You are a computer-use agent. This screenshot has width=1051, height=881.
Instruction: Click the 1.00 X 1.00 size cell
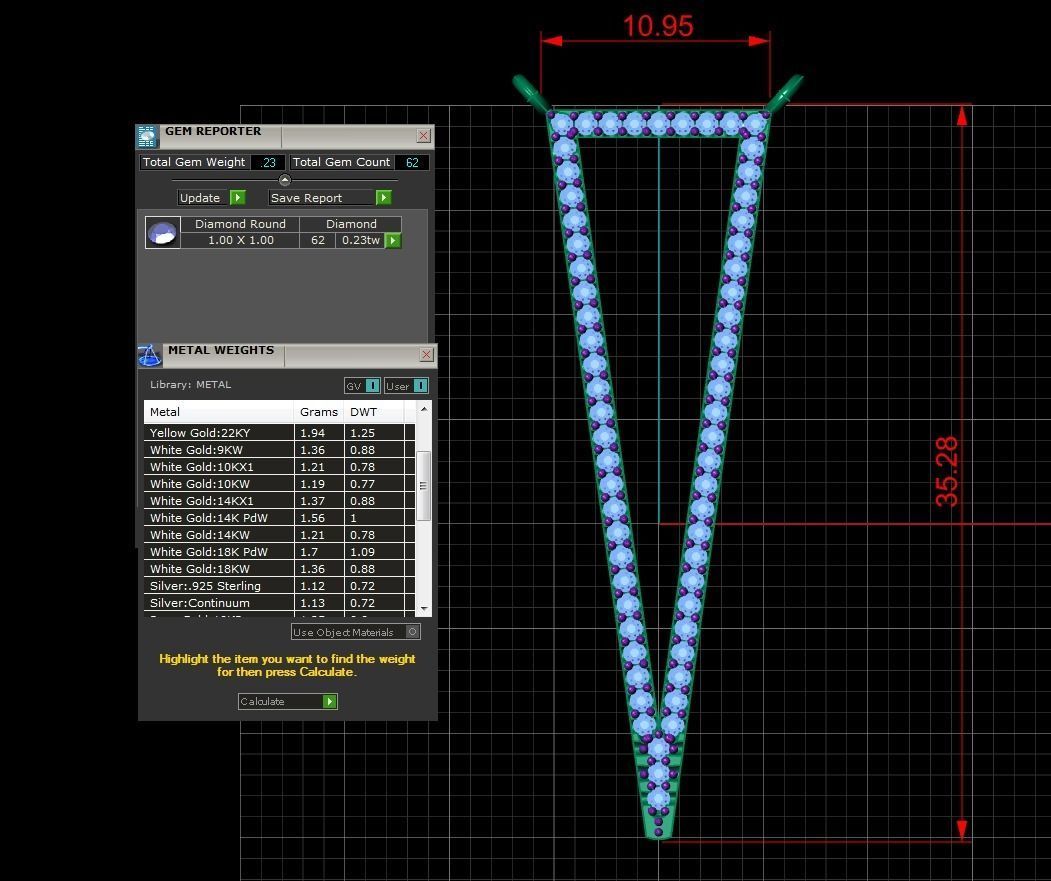241,240
